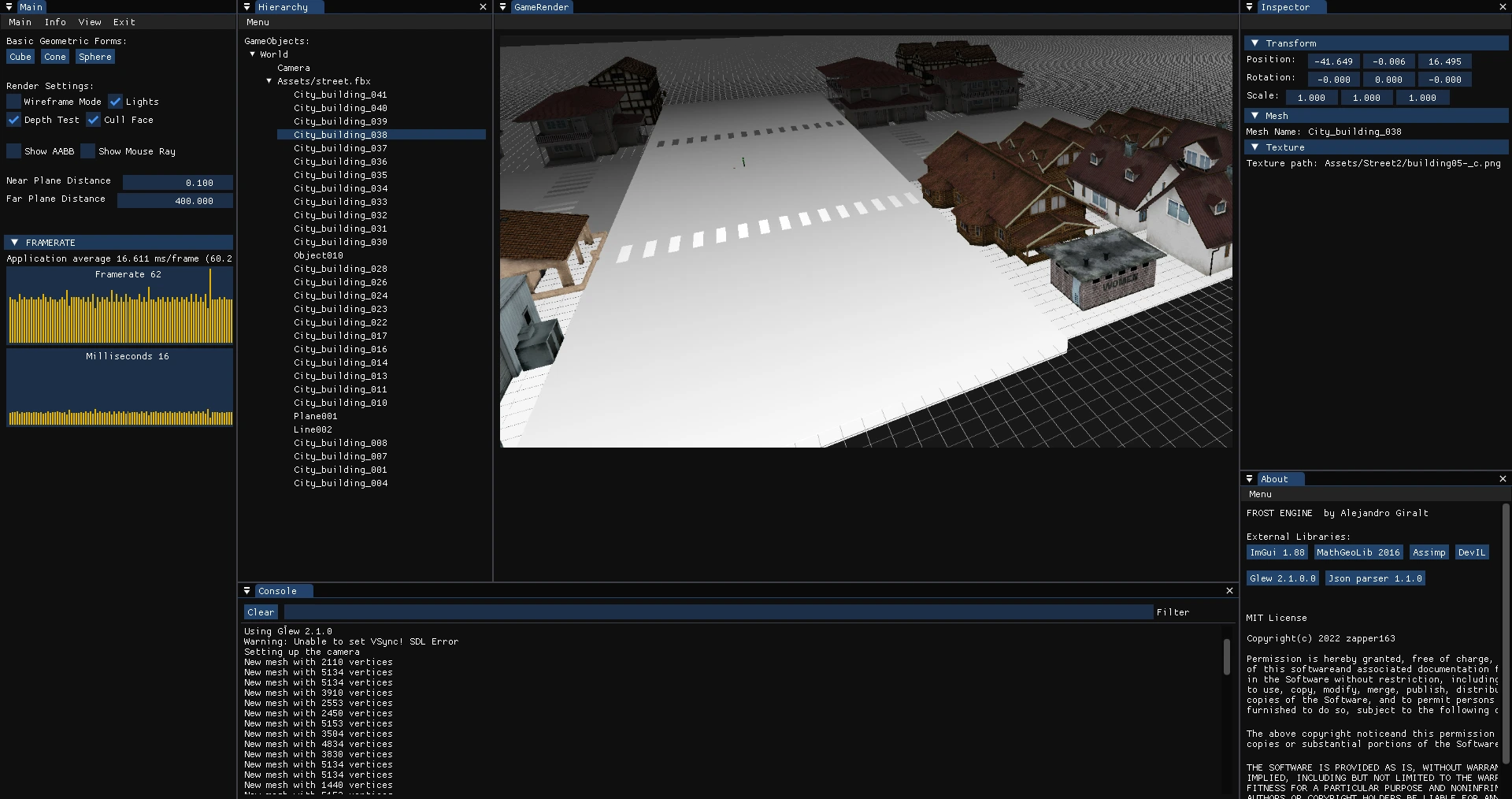Collapse the World tree node
1512x799 pixels.
coord(253,54)
